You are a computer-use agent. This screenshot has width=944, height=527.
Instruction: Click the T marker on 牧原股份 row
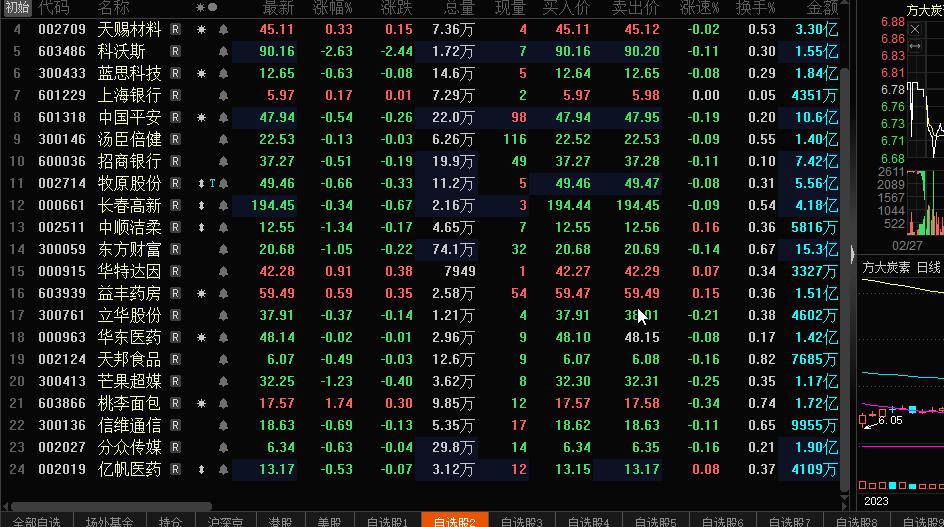[x=212, y=184]
